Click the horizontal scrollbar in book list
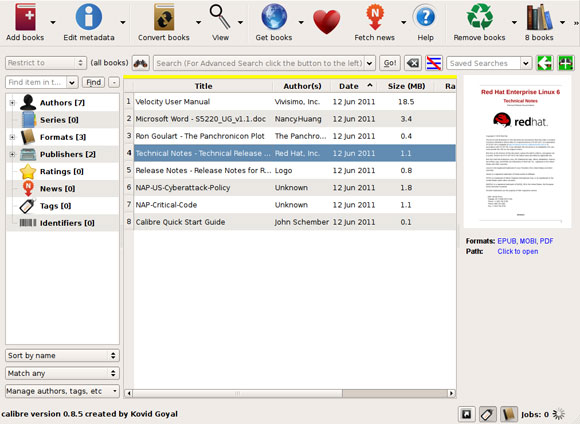 (237, 393)
